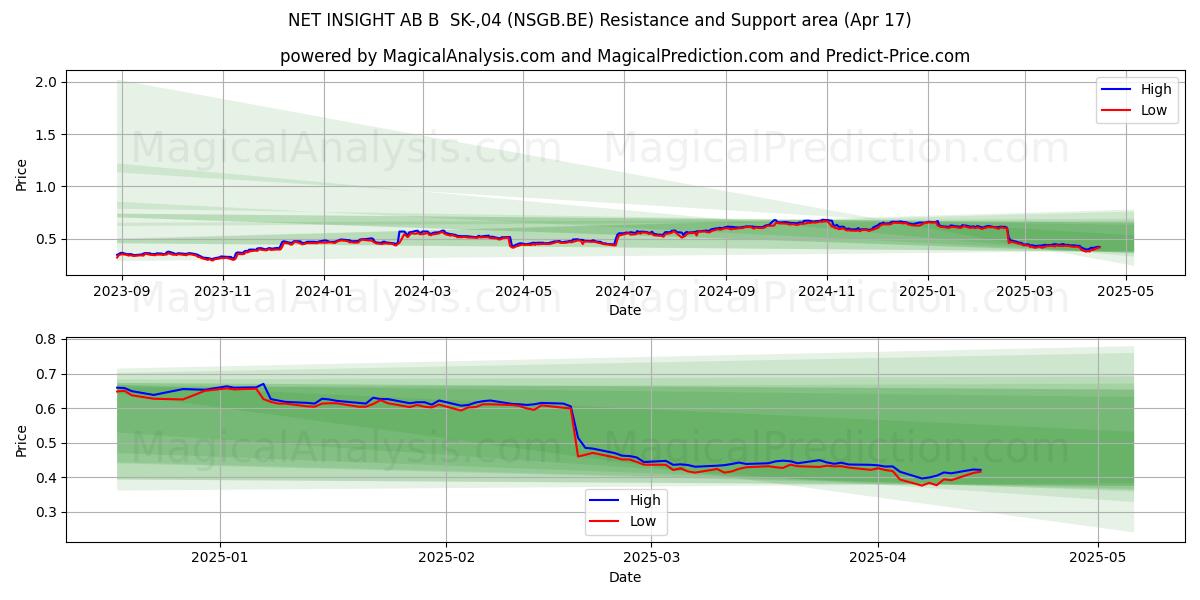Screen dimensions: 1200x600
Task: Click the '2025-05' label on top chart
Action: point(1127,292)
